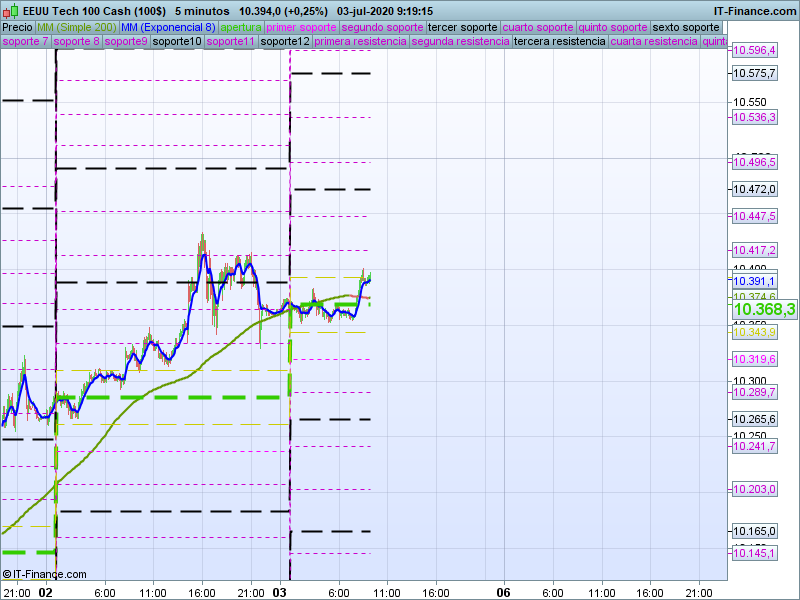
Task: Select the primer soporte label
Action: coord(301,27)
